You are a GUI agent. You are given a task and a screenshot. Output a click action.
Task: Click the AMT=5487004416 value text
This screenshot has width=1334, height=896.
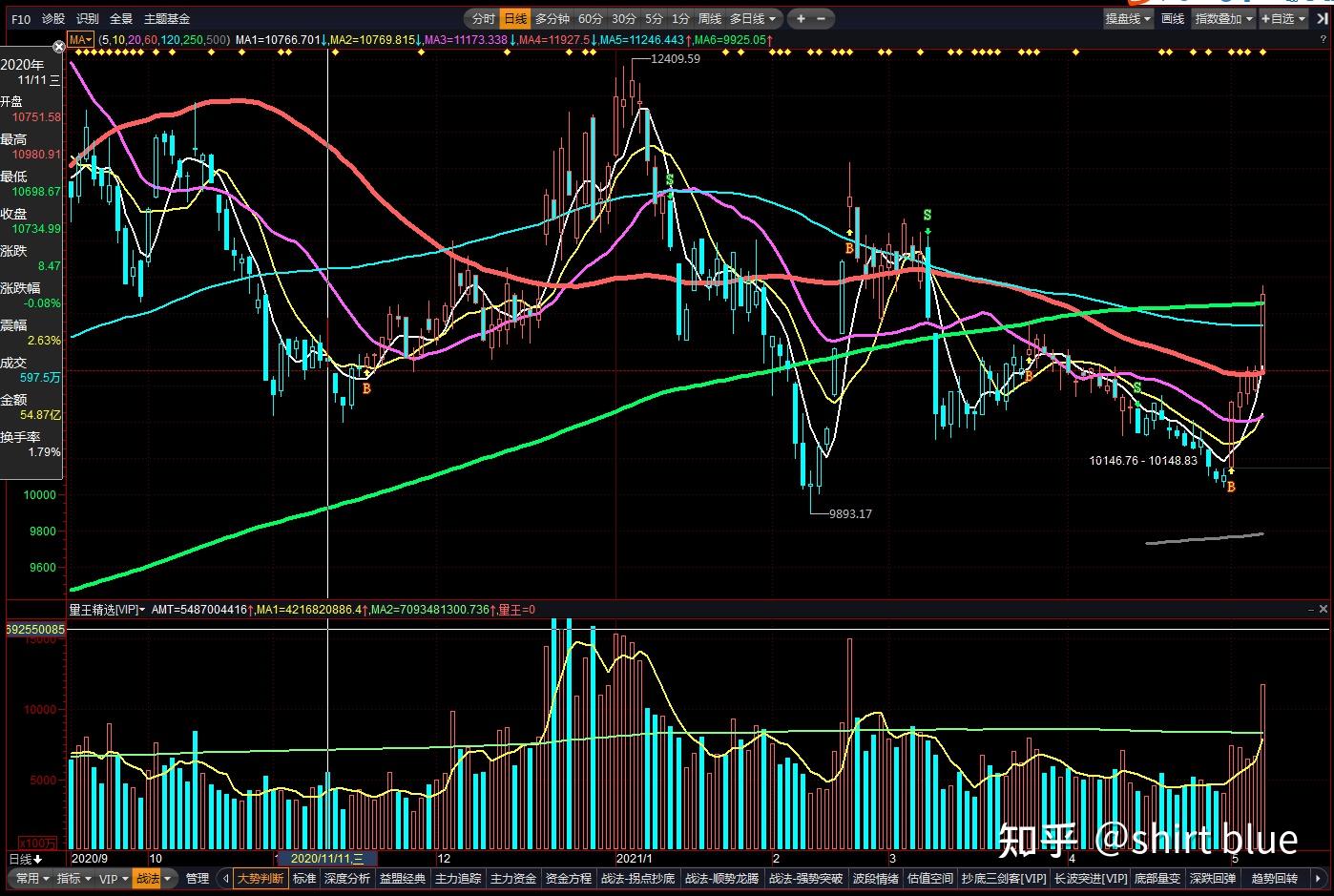click(199, 609)
